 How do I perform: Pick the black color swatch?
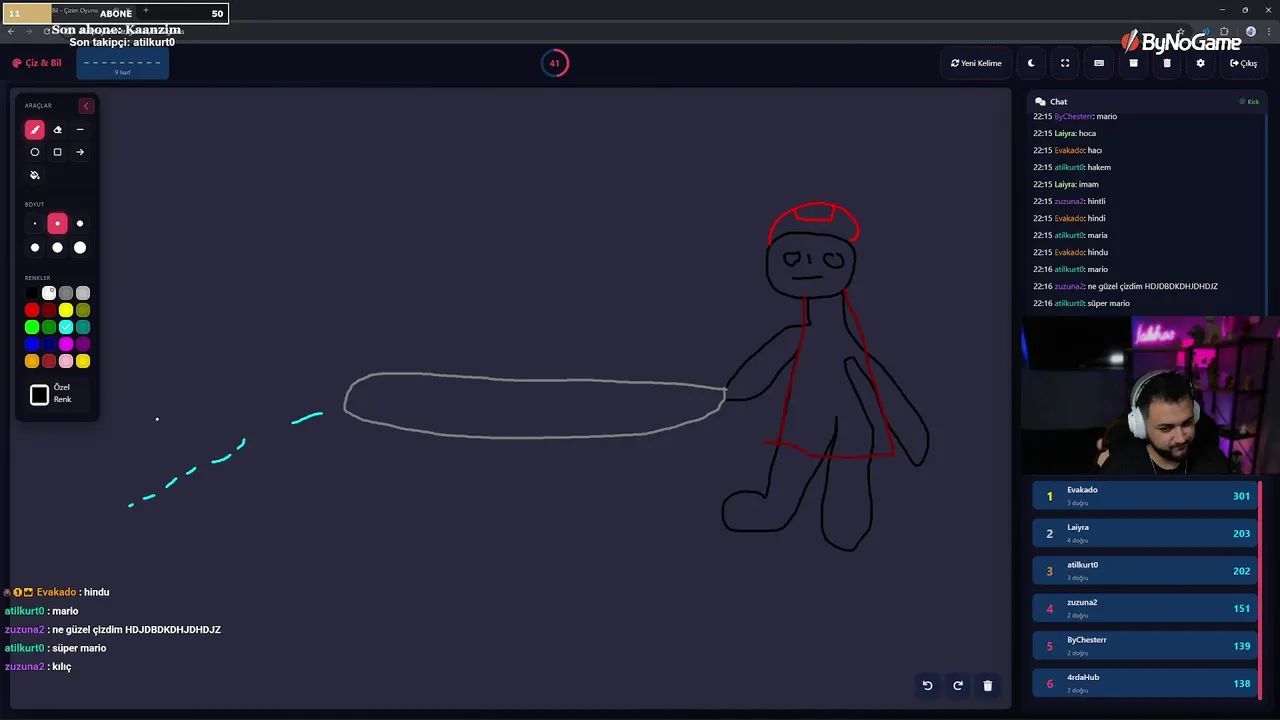tap(32, 293)
